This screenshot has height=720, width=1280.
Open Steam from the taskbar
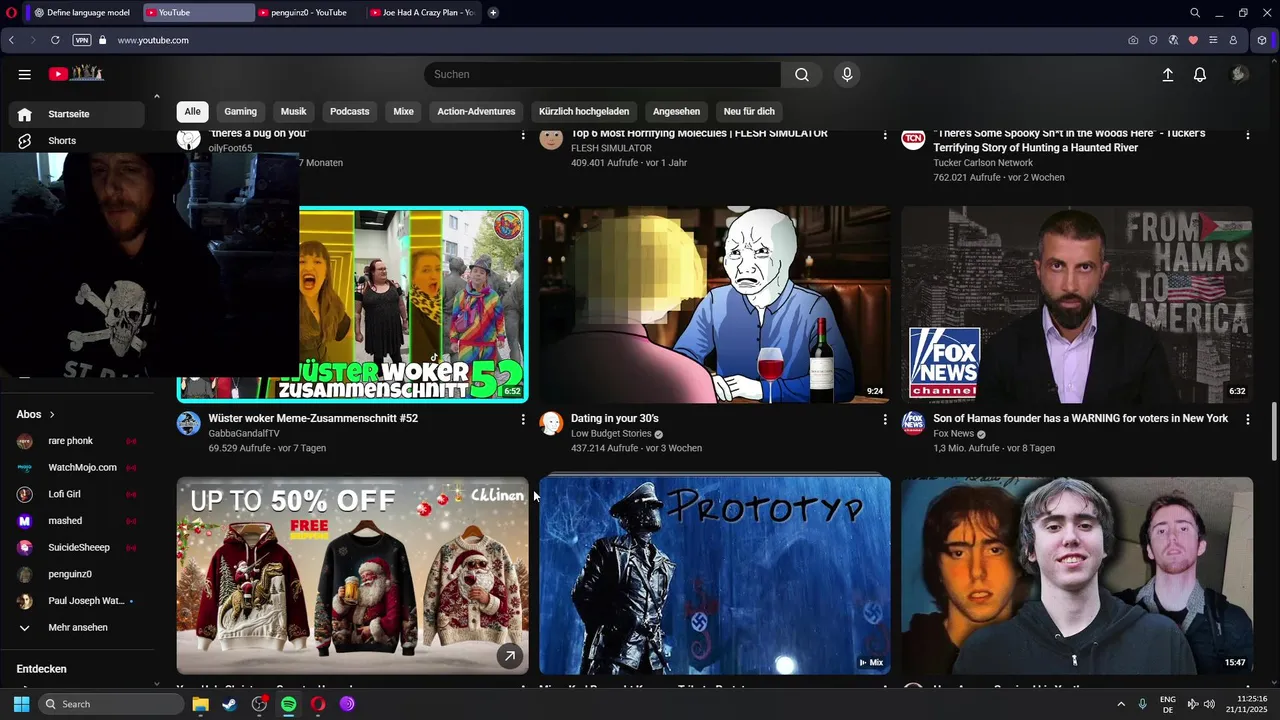click(x=229, y=704)
